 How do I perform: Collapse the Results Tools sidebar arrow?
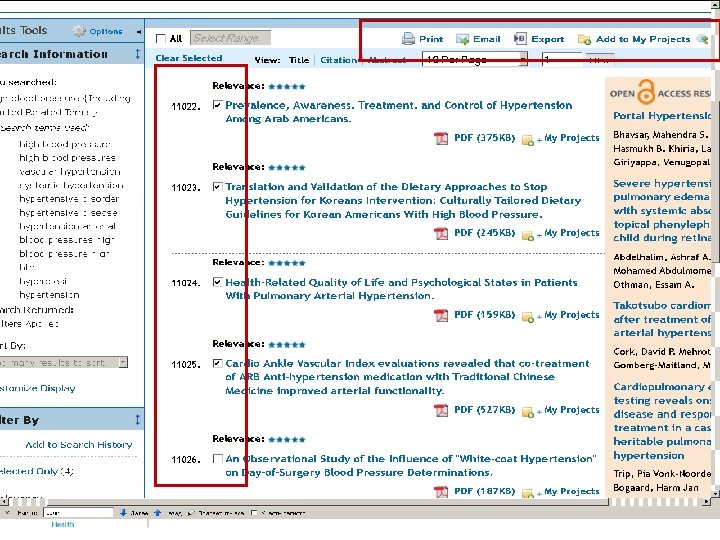139,32
